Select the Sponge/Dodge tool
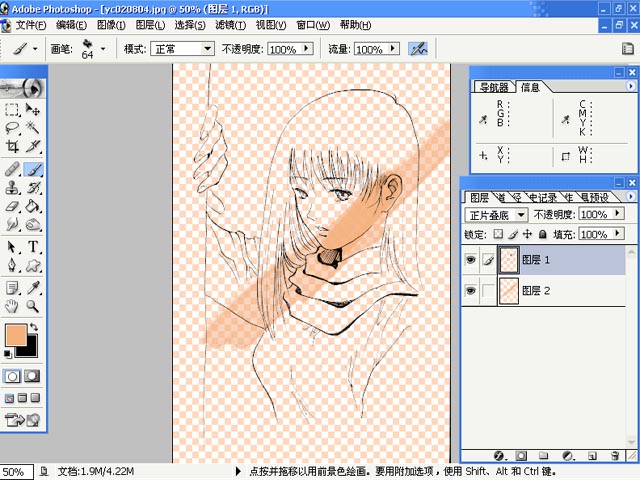640x480 pixels. (33, 224)
